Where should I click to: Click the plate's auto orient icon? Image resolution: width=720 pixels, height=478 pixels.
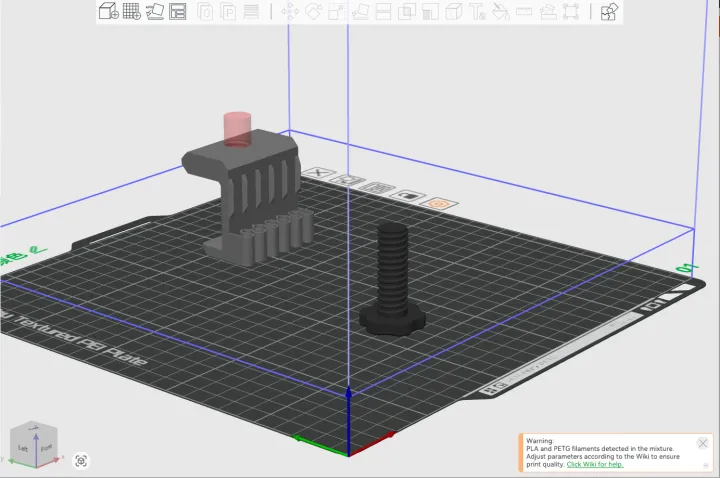(x=348, y=180)
